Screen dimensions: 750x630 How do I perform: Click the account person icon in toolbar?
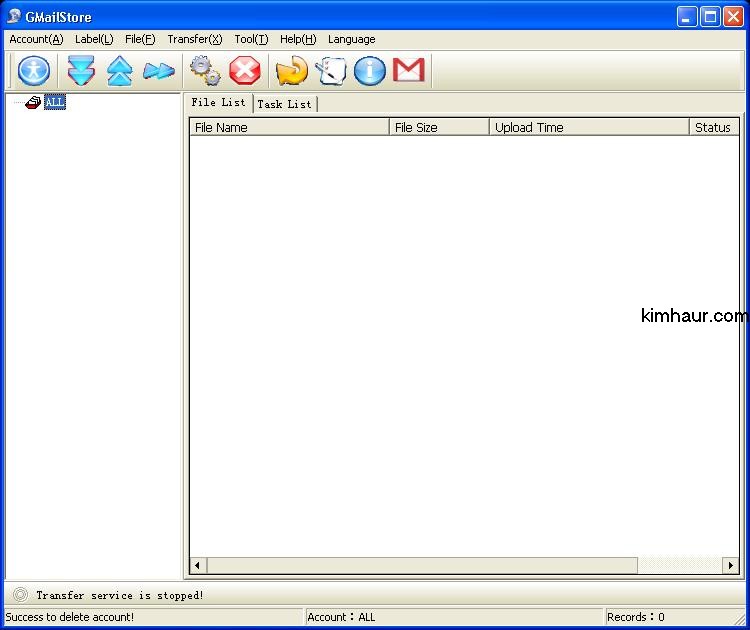coord(34,70)
